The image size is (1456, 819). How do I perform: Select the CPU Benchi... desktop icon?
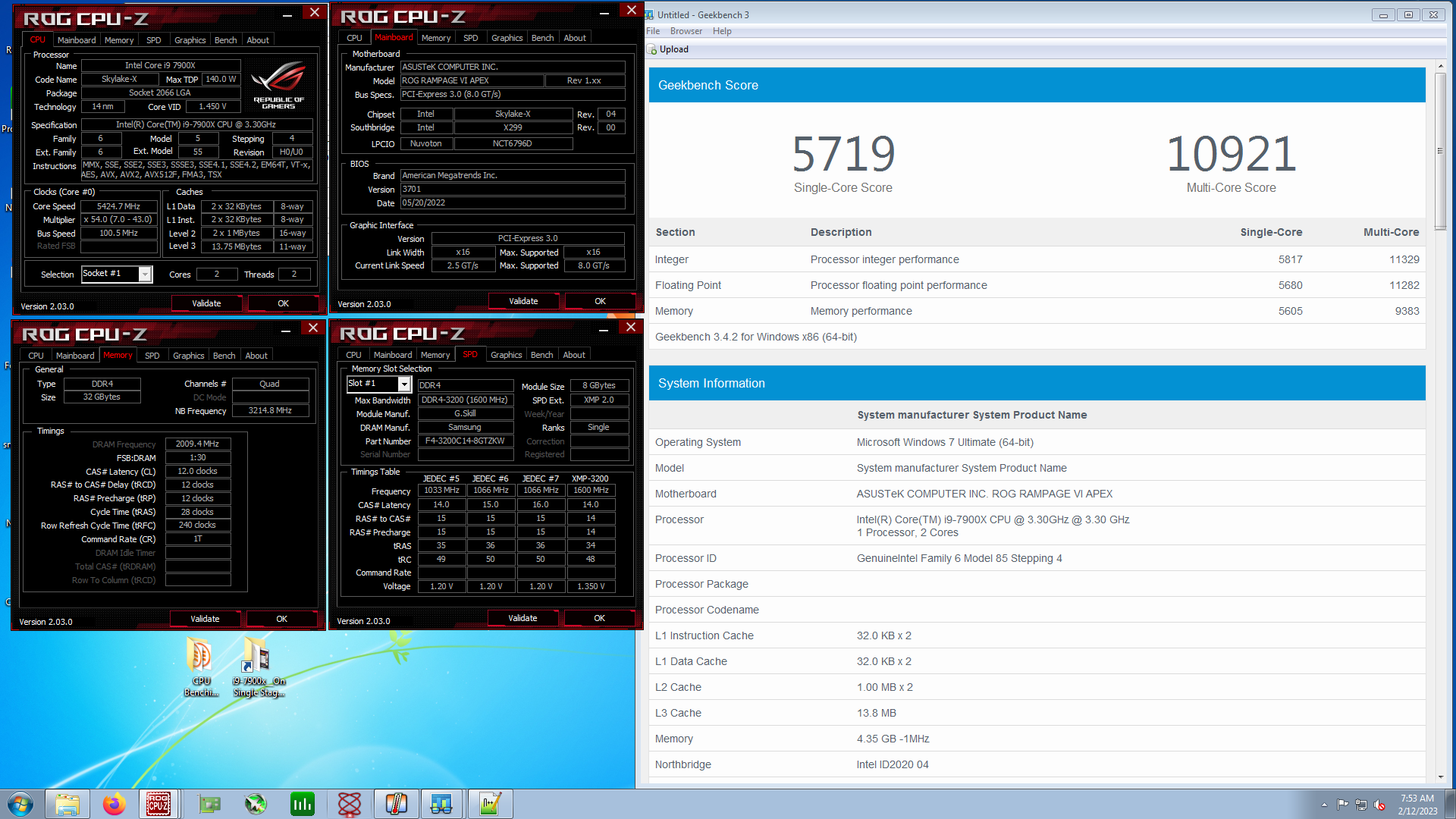click(x=201, y=667)
